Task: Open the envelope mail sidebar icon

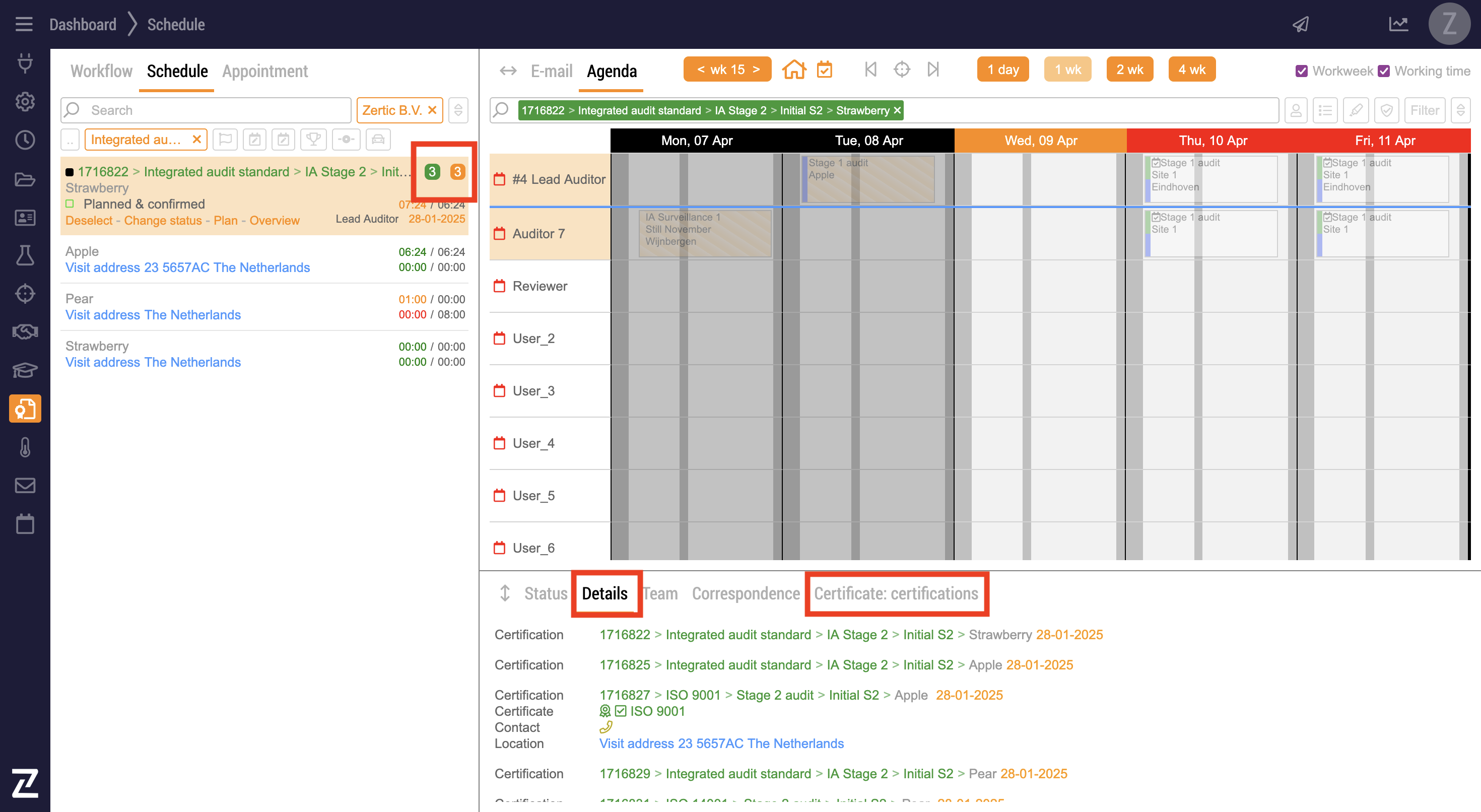Action: click(25, 486)
